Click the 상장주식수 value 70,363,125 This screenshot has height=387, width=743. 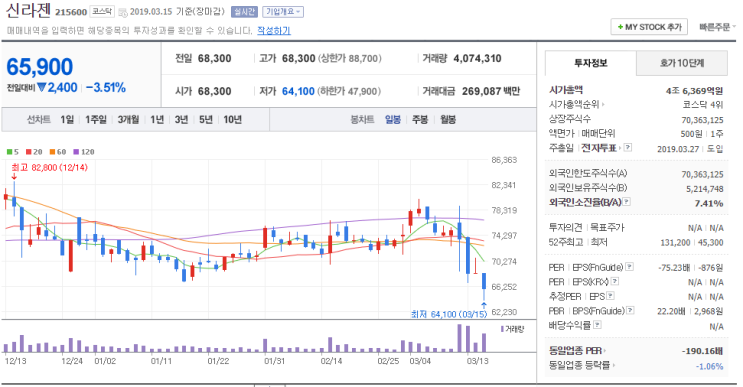pos(702,120)
